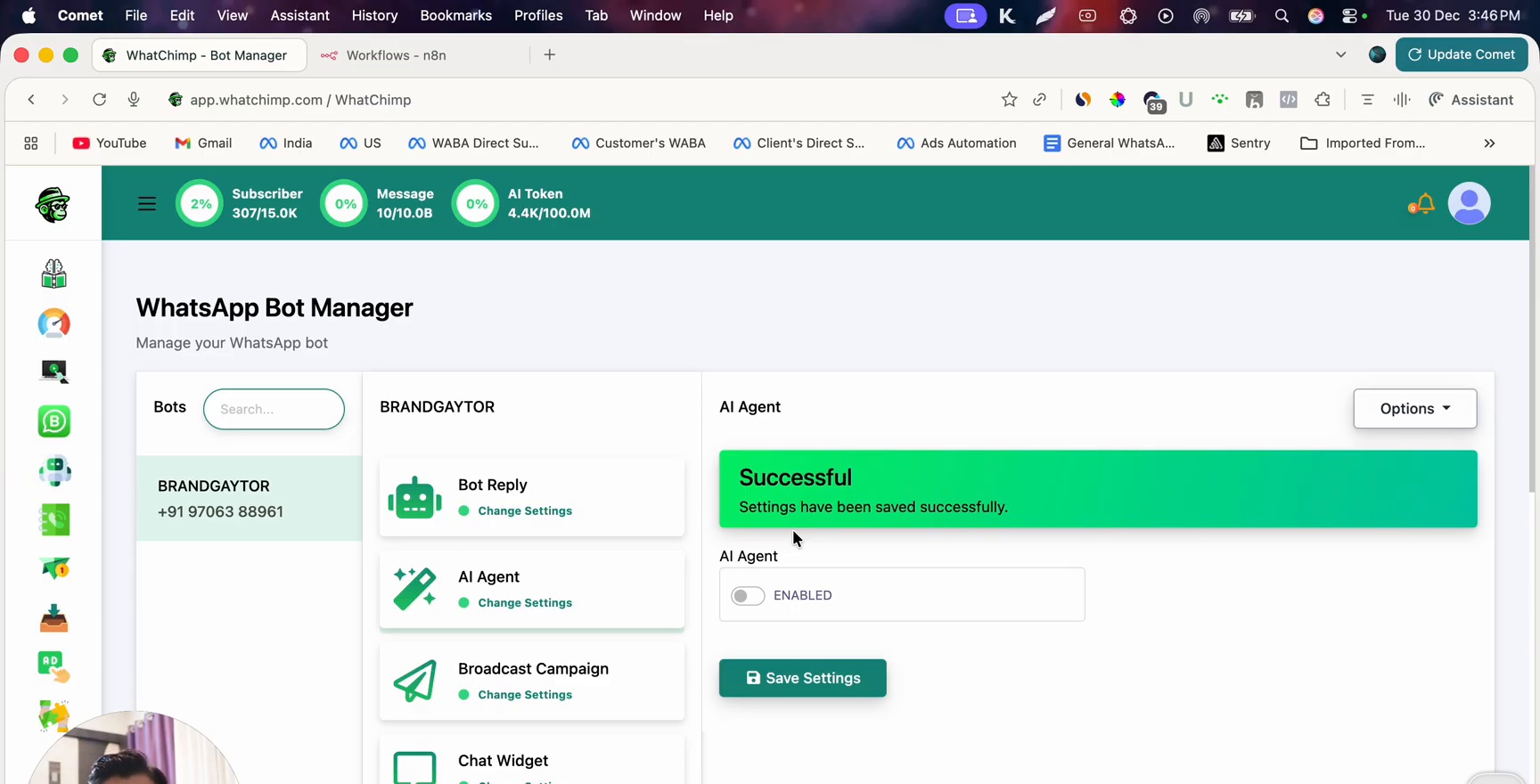The width and height of the screenshot is (1540, 784).
Task: Open the File menu
Action: tap(136, 15)
